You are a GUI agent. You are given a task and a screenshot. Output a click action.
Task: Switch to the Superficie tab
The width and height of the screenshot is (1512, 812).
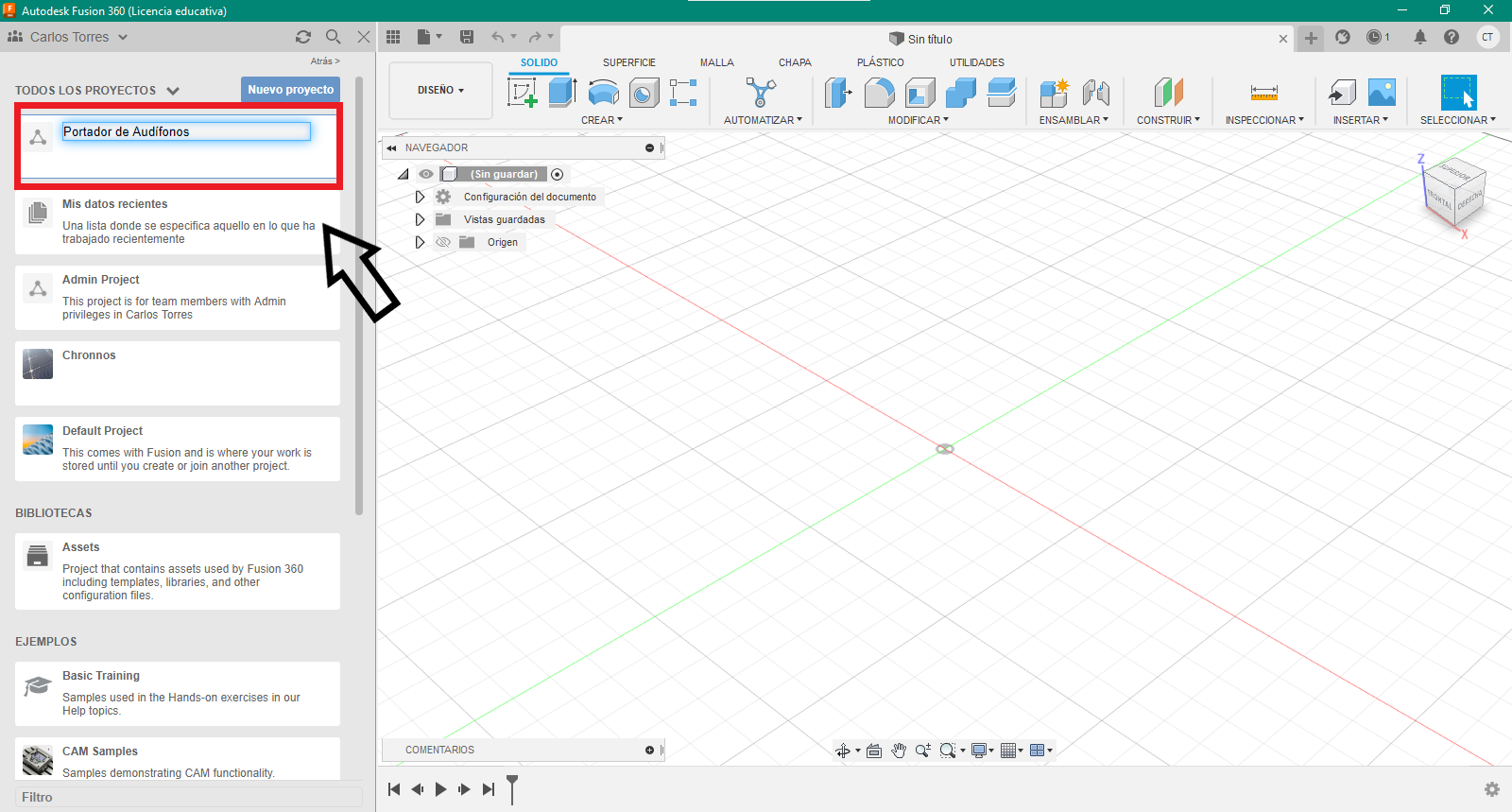coord(629,62)
